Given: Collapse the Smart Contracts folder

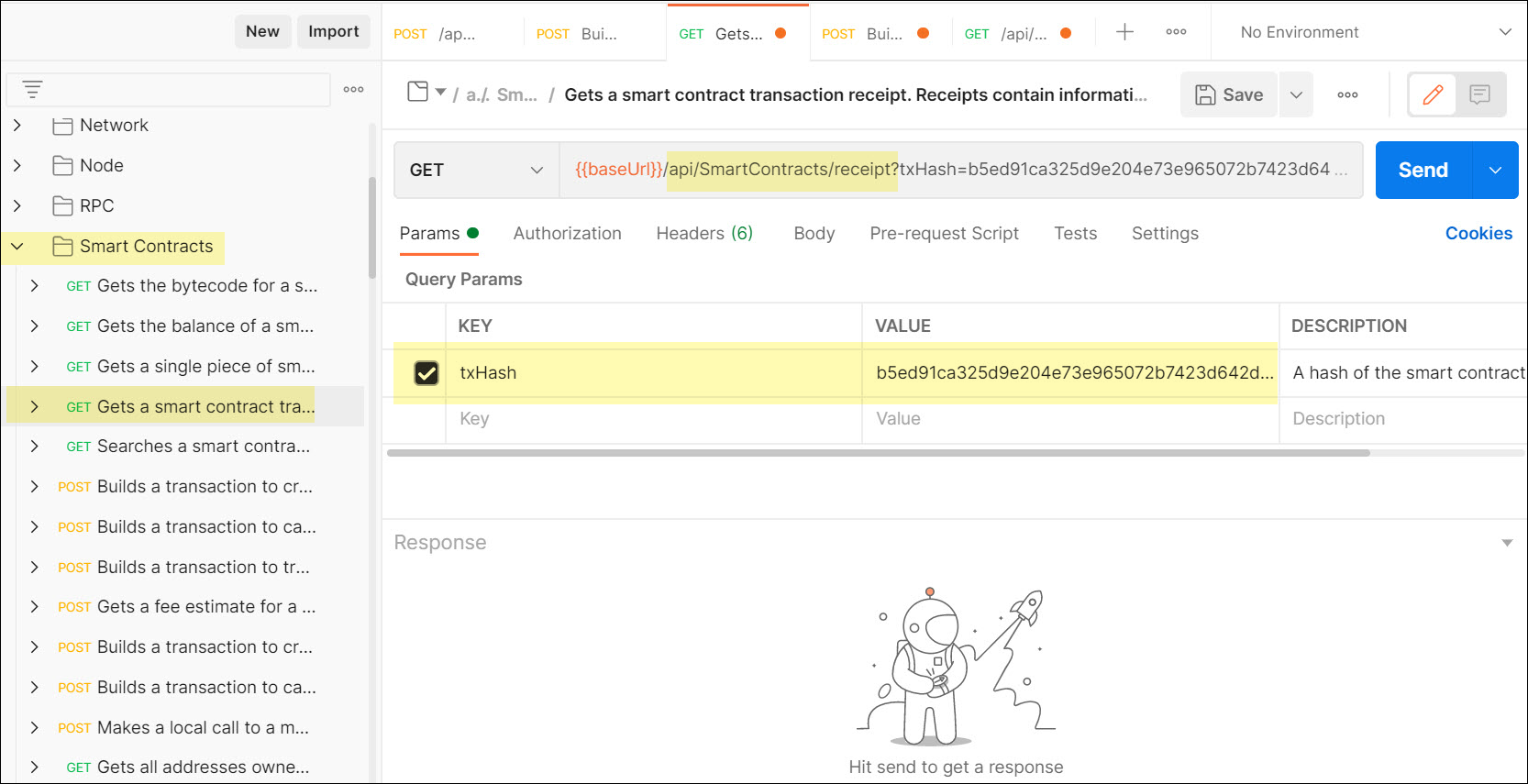Looking at the screenshot, I should tap(17, 246).
